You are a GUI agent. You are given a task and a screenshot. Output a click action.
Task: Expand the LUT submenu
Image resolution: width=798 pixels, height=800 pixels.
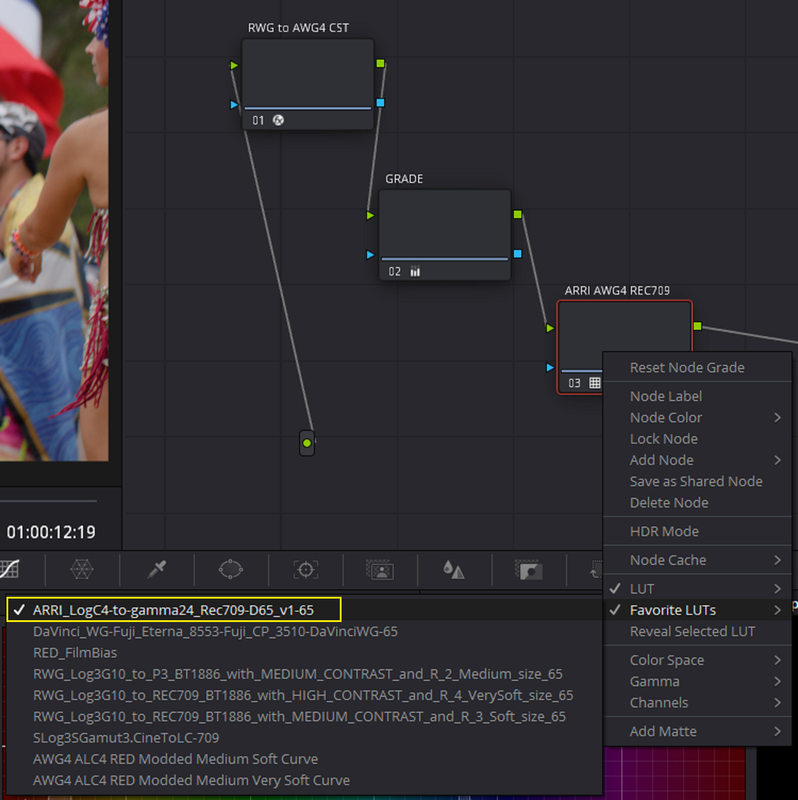697,589
